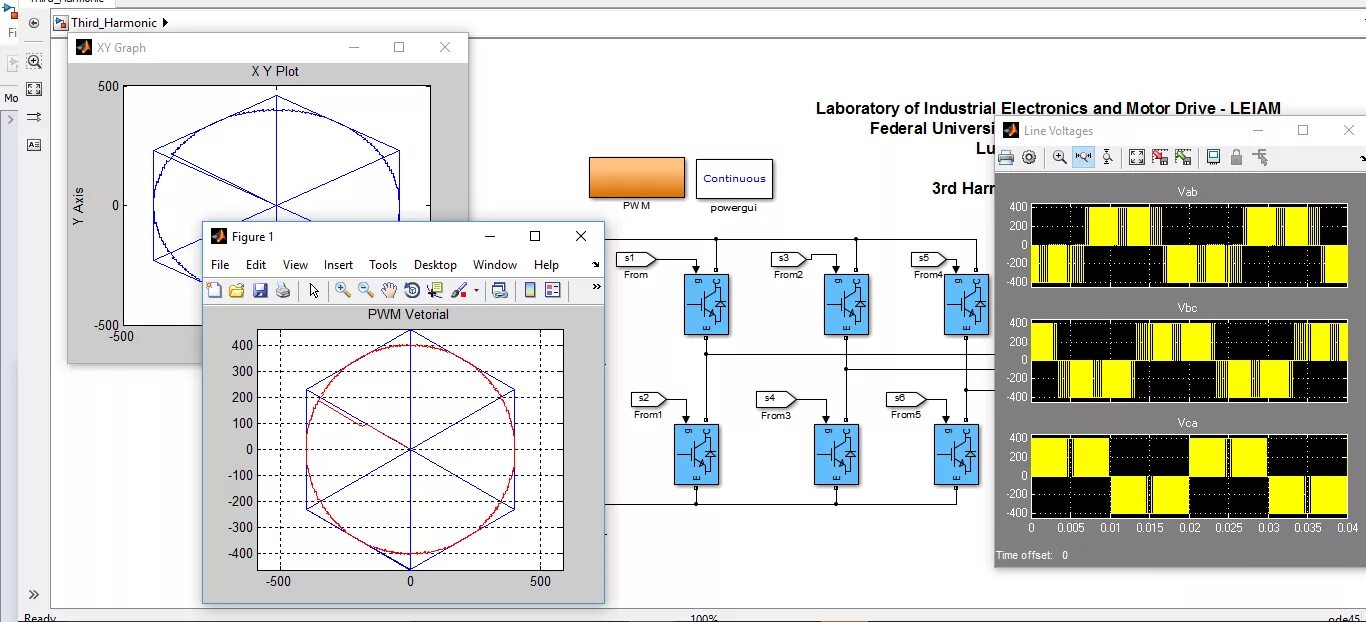Click the lock axes selection icon
The image size is (1366, 622).
pyautogui.click(x=1236, y=157)
